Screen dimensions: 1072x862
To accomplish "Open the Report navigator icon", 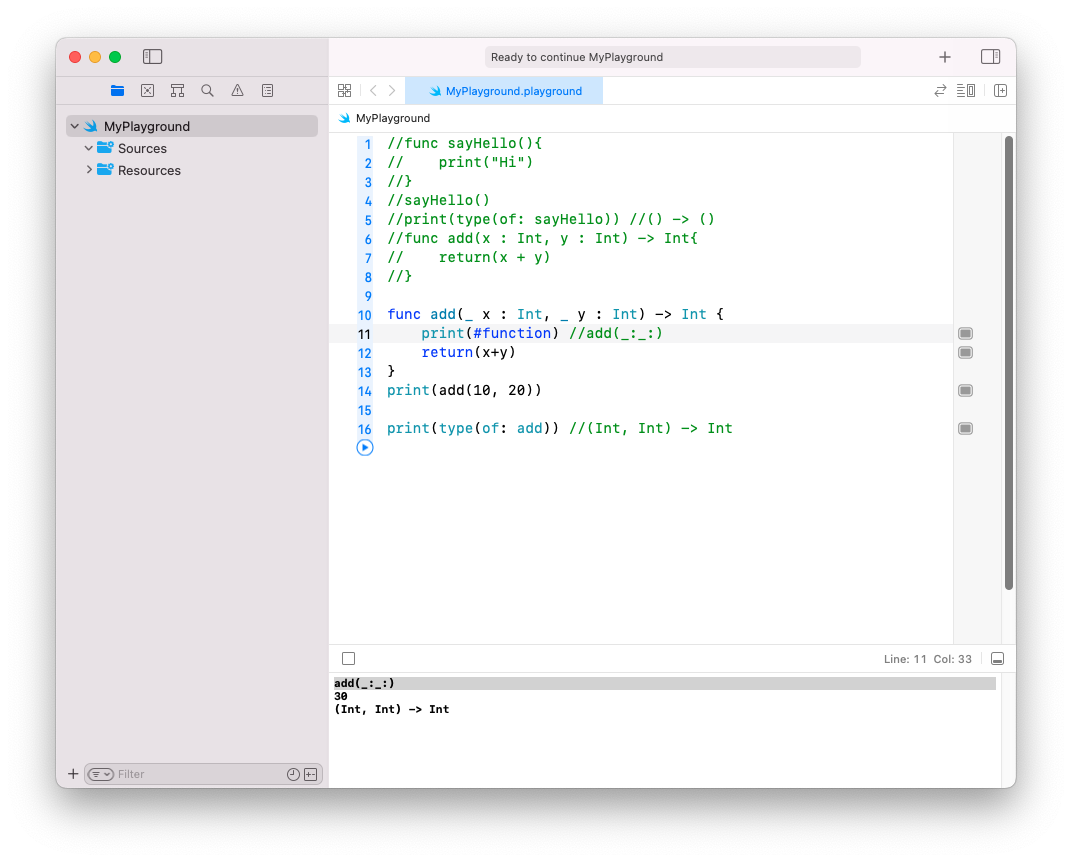I will click(x=267, y=90).
